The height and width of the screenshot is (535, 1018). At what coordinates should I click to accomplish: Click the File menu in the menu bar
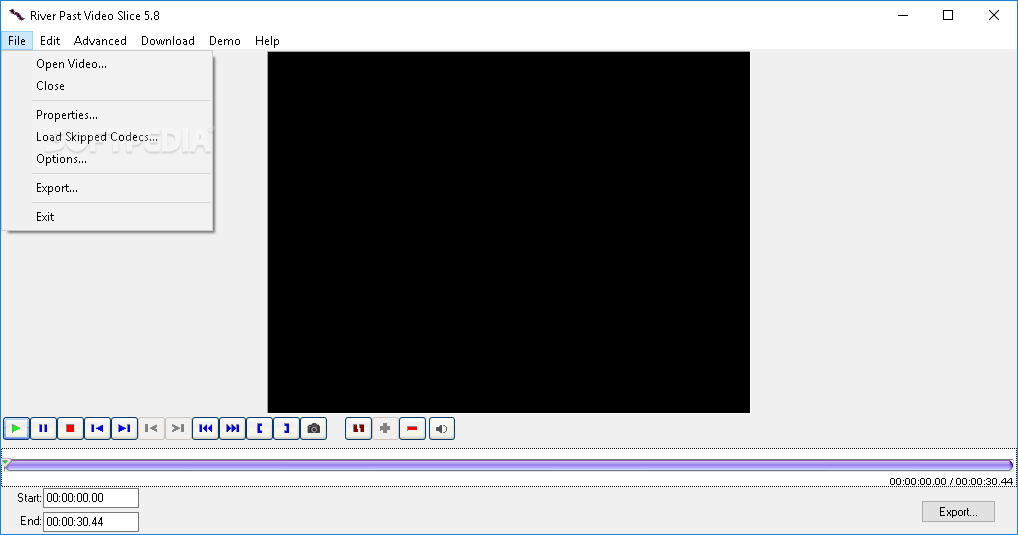click(x=17, y=41)
